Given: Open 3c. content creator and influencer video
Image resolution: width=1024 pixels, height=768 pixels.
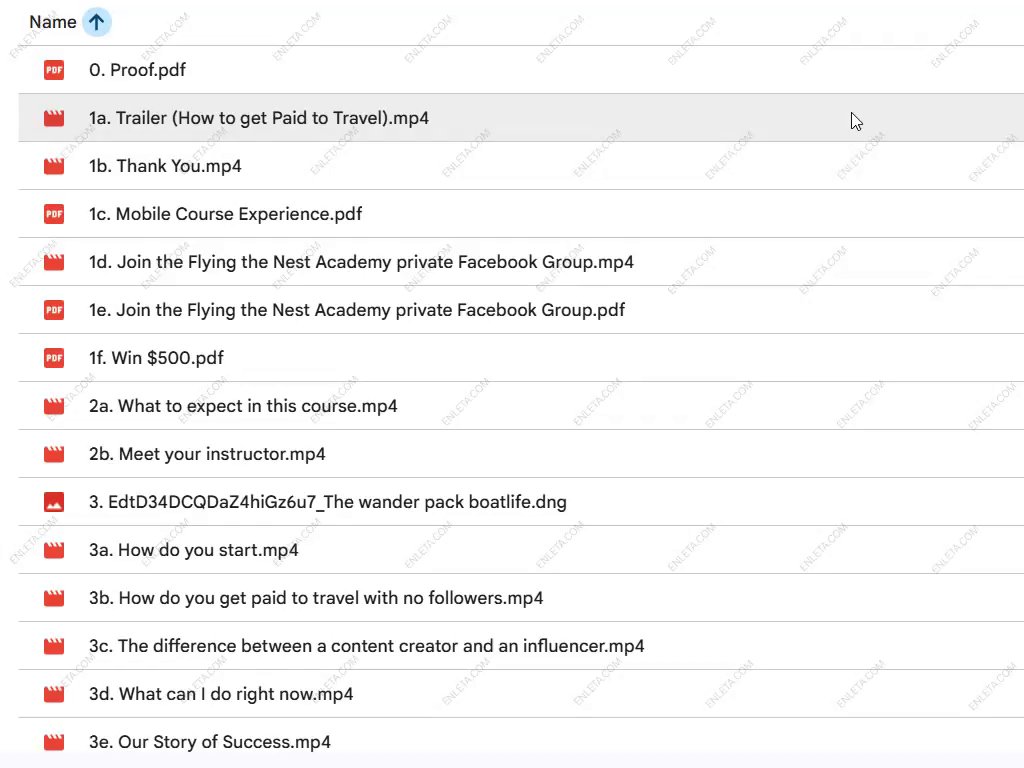Looking at the screenshot, I should (x=366, y=646).
